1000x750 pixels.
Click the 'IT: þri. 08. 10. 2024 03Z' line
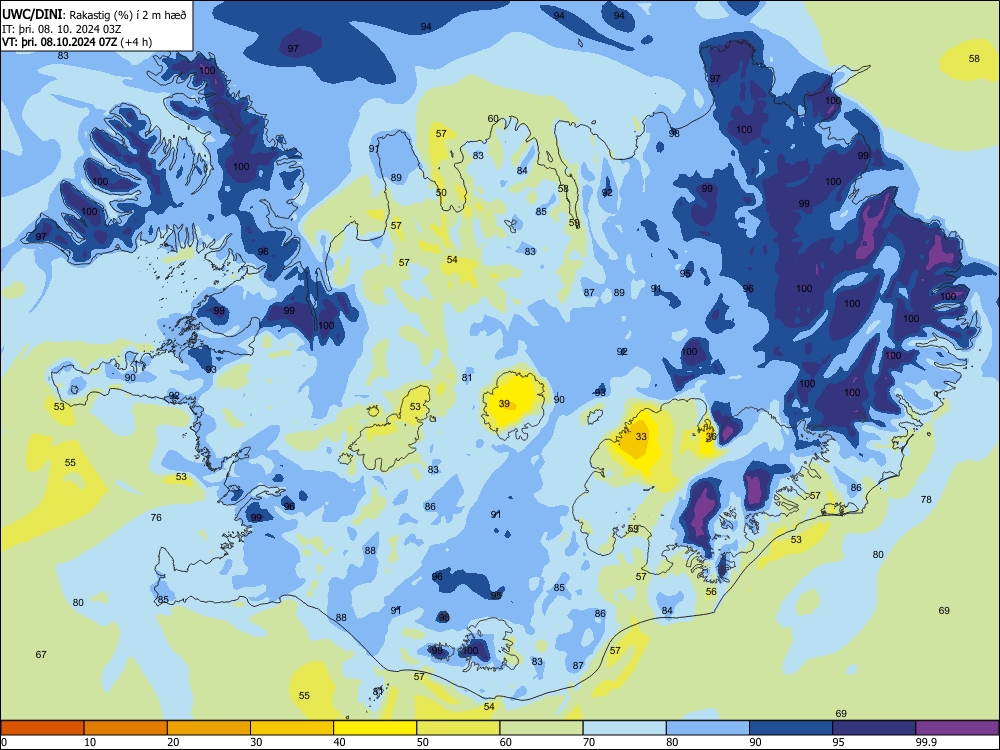[62, 29]
